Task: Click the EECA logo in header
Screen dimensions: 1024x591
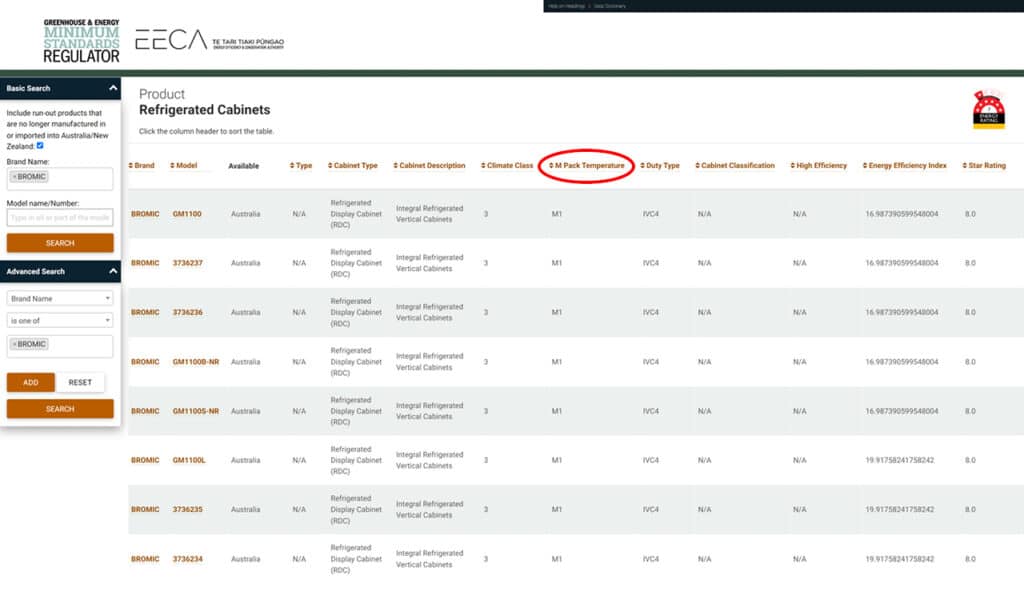Action: point(209,41)
